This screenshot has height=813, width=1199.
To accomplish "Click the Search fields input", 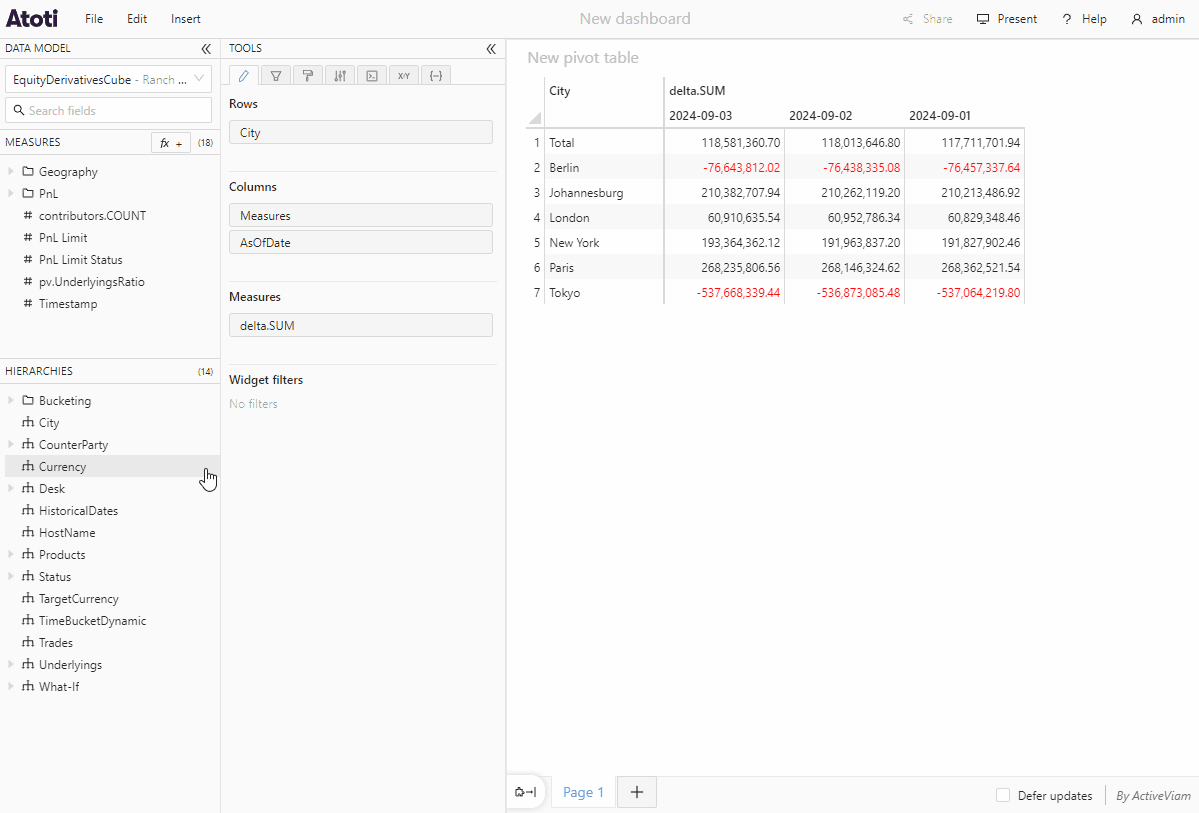I will (x=109, y=110).
